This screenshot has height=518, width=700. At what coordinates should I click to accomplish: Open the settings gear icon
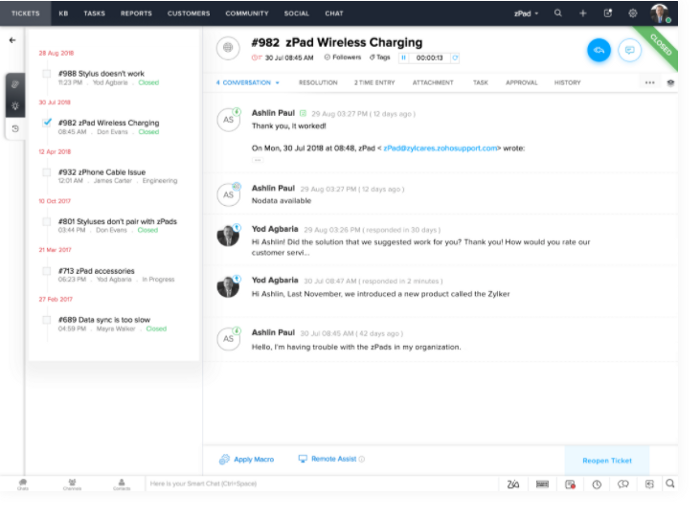tap(632, 13)
